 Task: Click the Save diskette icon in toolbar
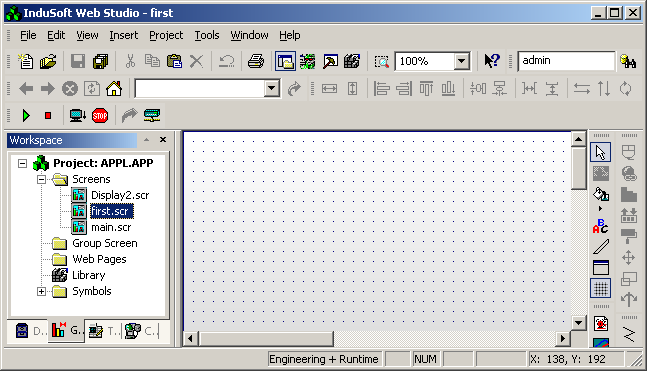click(x=78, y=61)
